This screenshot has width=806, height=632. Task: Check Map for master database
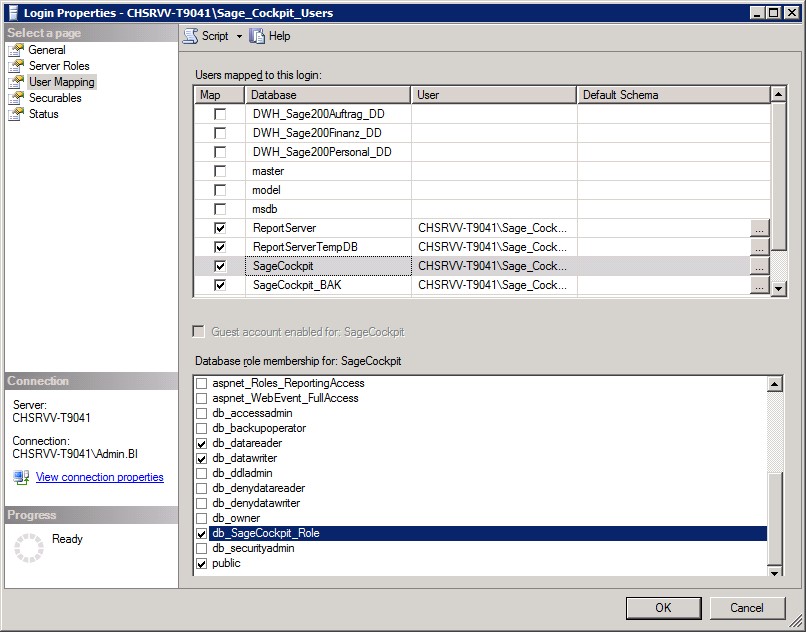pos(220,171)
